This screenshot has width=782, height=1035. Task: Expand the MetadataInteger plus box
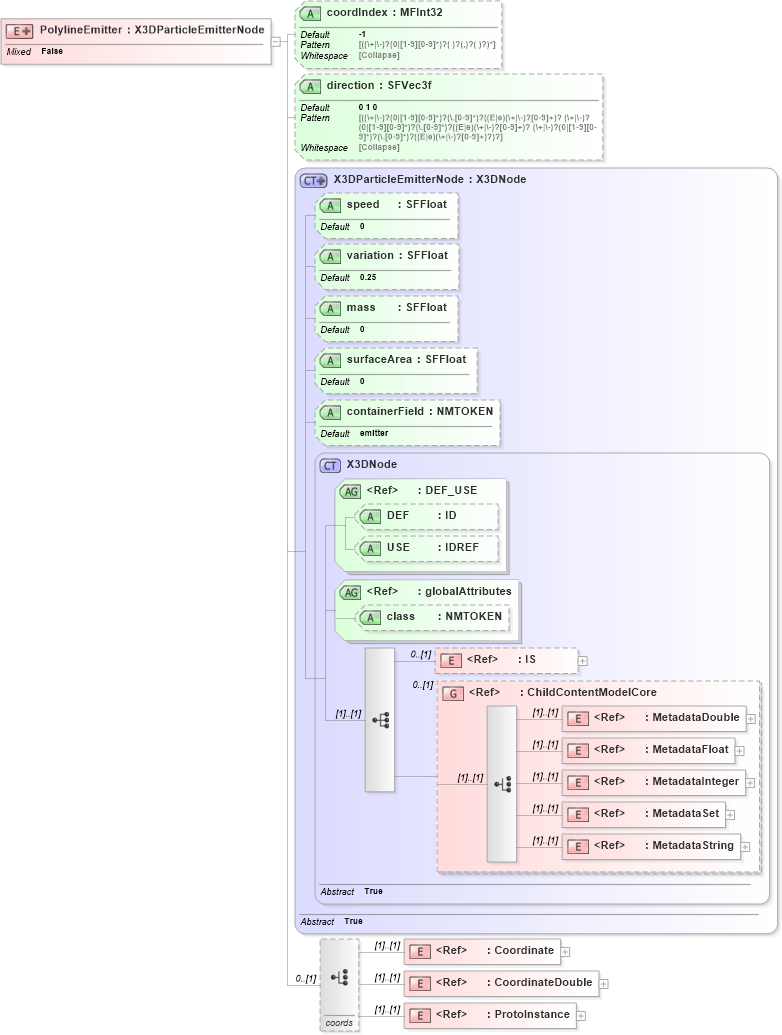pos(750,783)
